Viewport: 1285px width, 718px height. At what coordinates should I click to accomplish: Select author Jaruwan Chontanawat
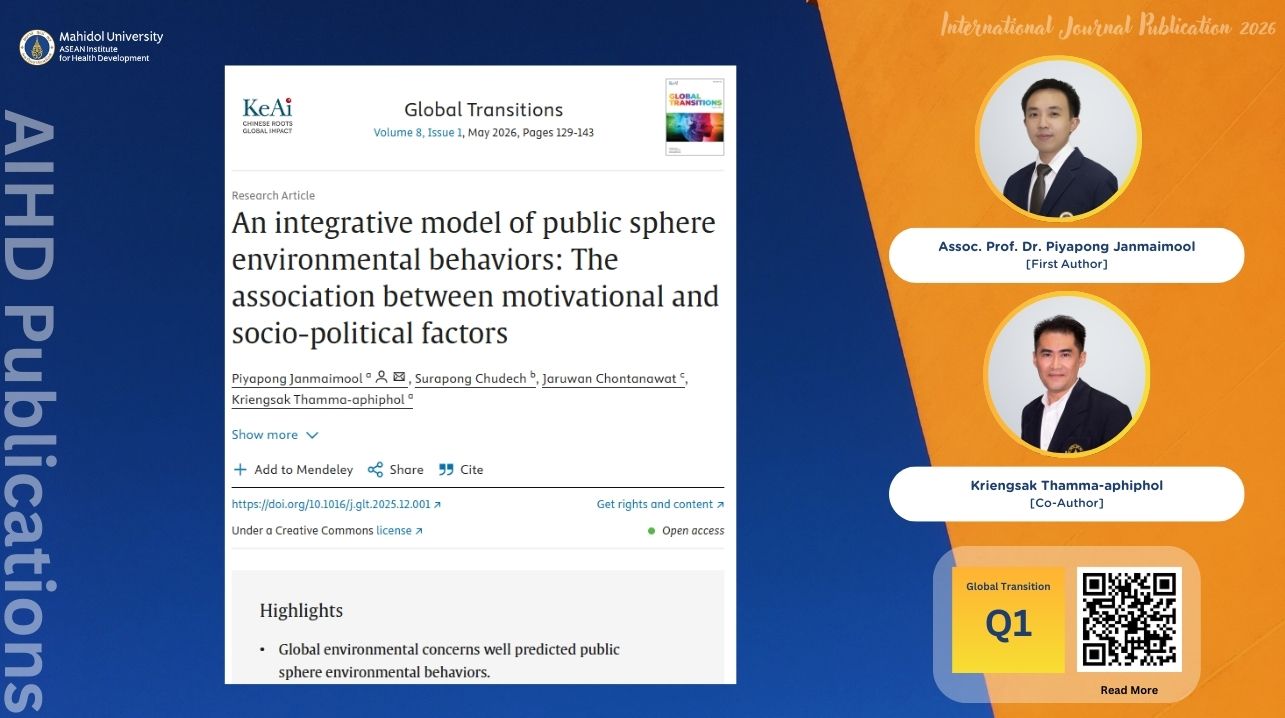610,378
